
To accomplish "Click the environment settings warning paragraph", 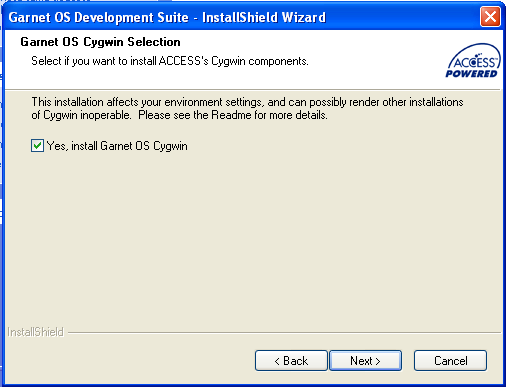I will click(247, 108).
